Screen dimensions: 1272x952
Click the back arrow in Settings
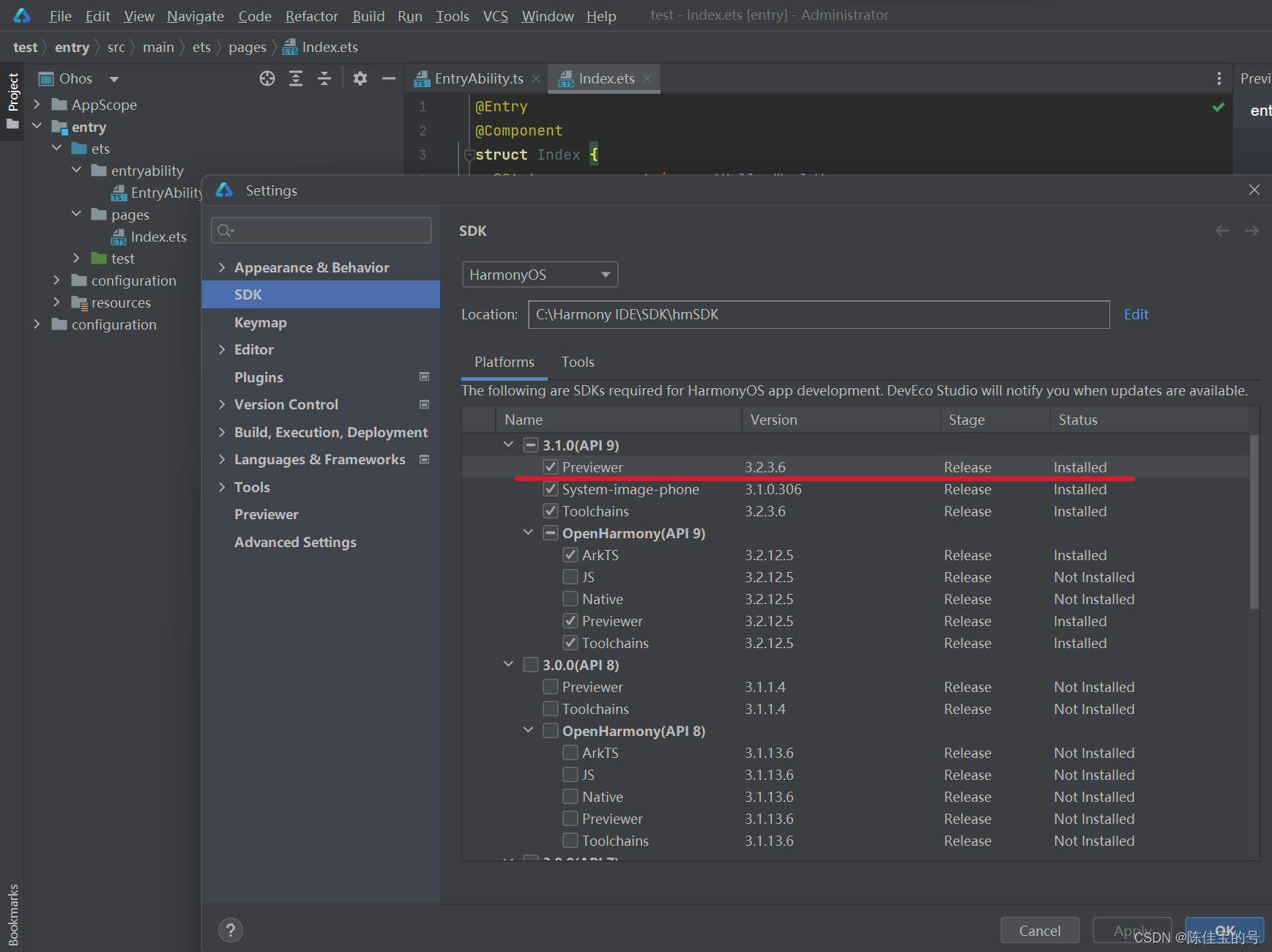pos(1222,231)
